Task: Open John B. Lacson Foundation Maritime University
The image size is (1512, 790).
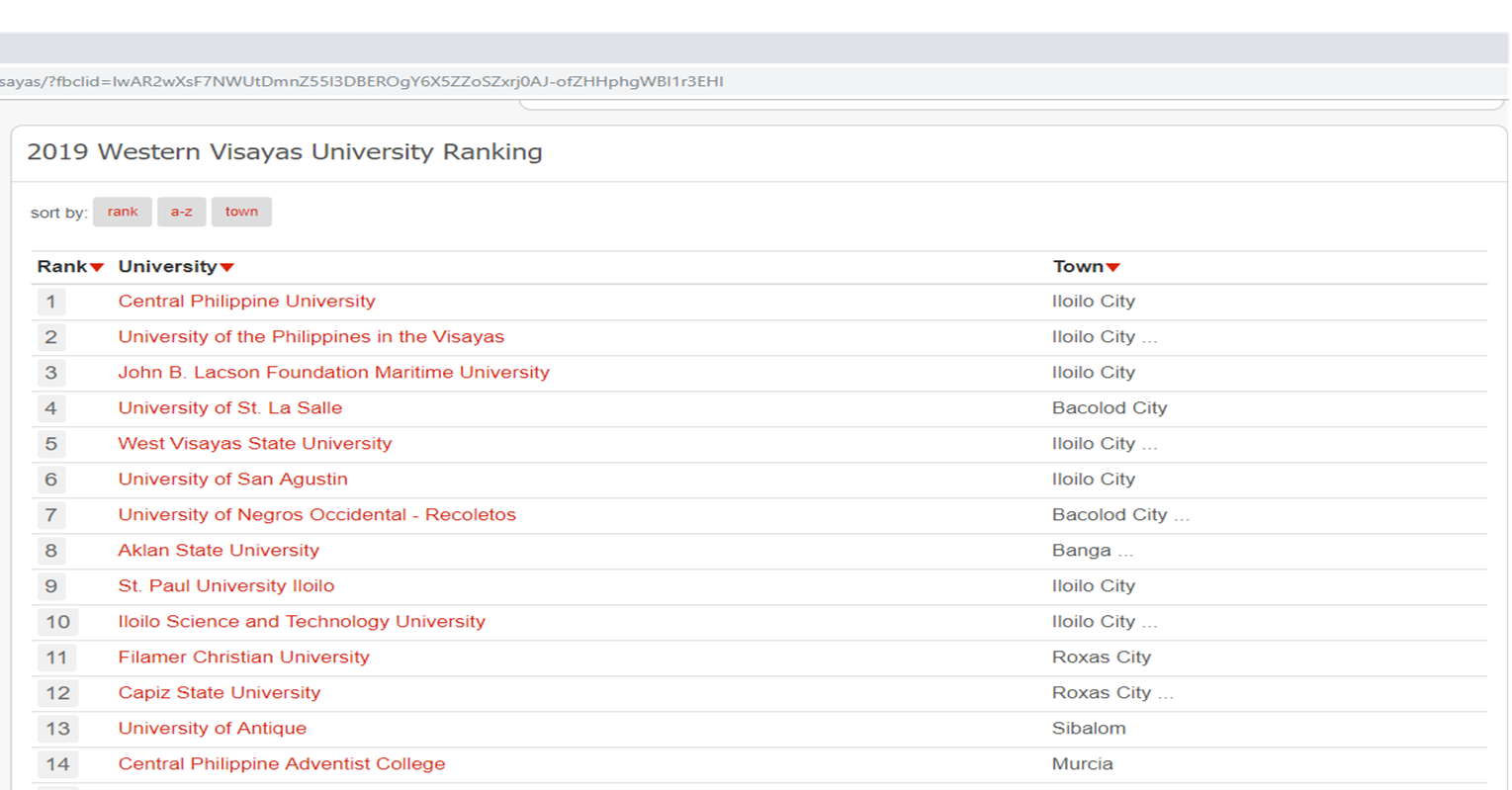Action: pyautogui.click(x=333, y=373)
